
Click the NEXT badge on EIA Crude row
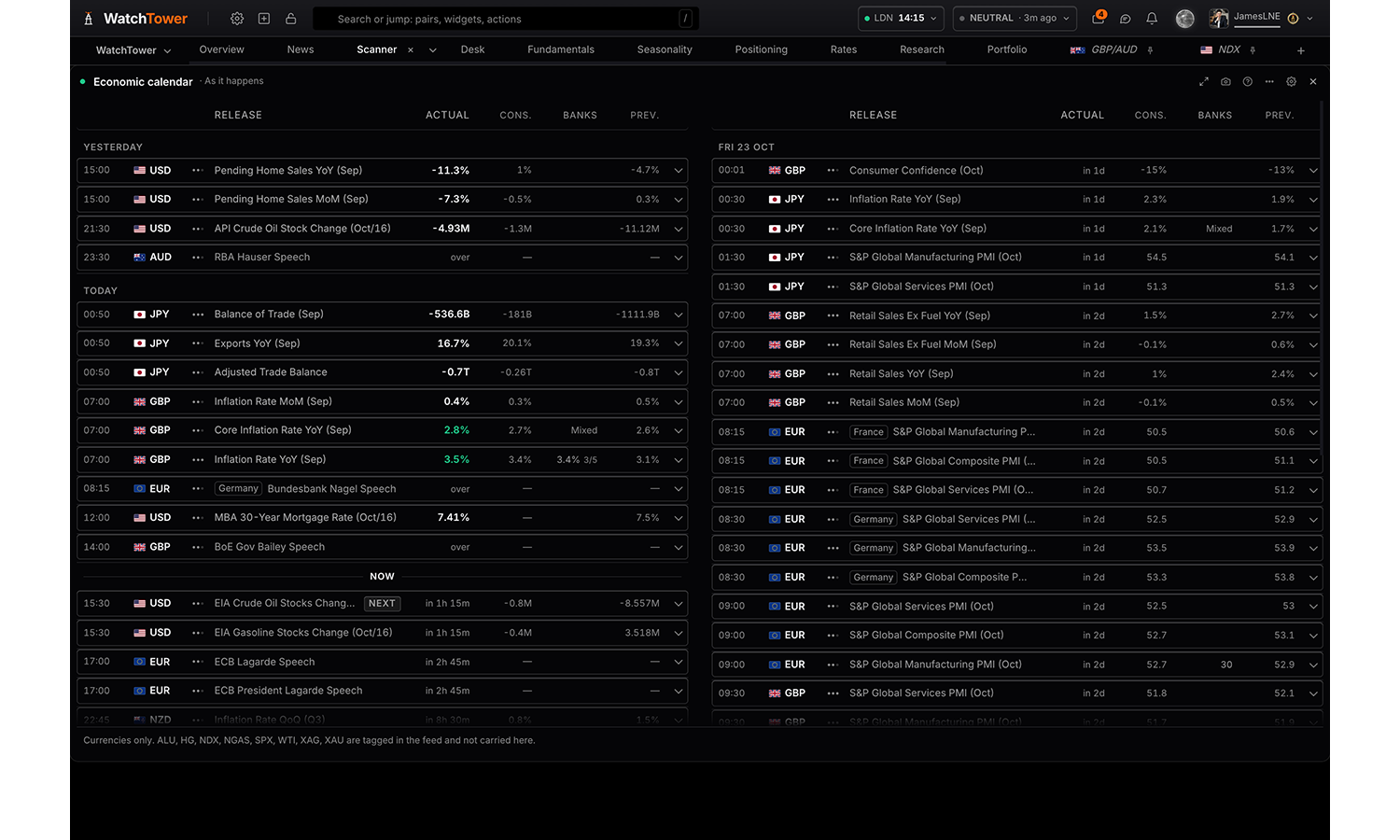click(x=382, y=604)
